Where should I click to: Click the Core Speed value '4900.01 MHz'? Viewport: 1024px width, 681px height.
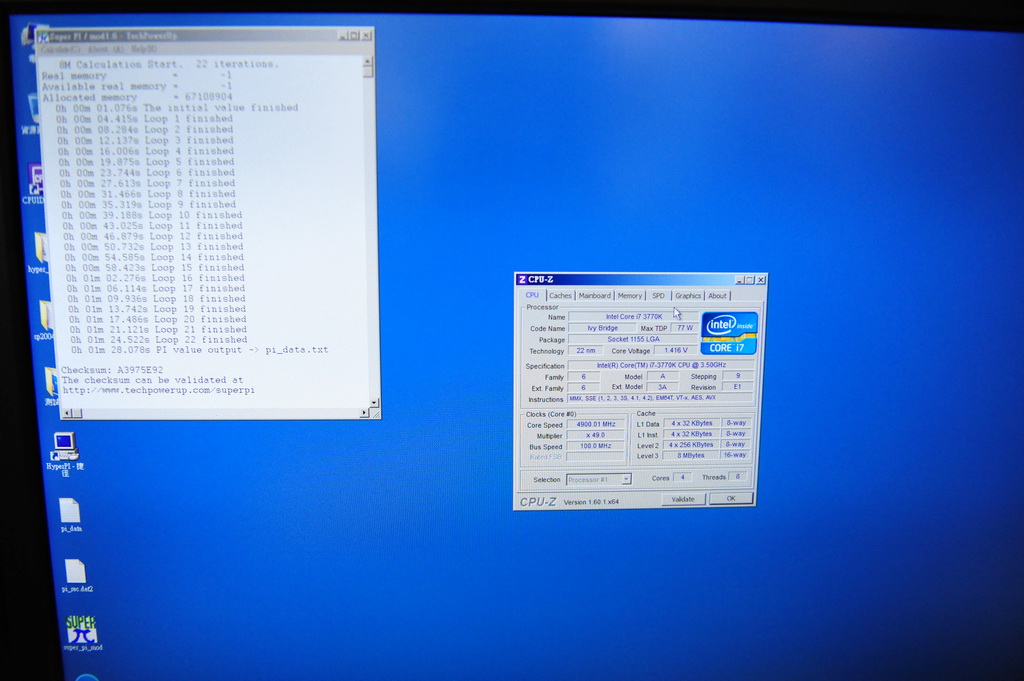coord(596,424)
